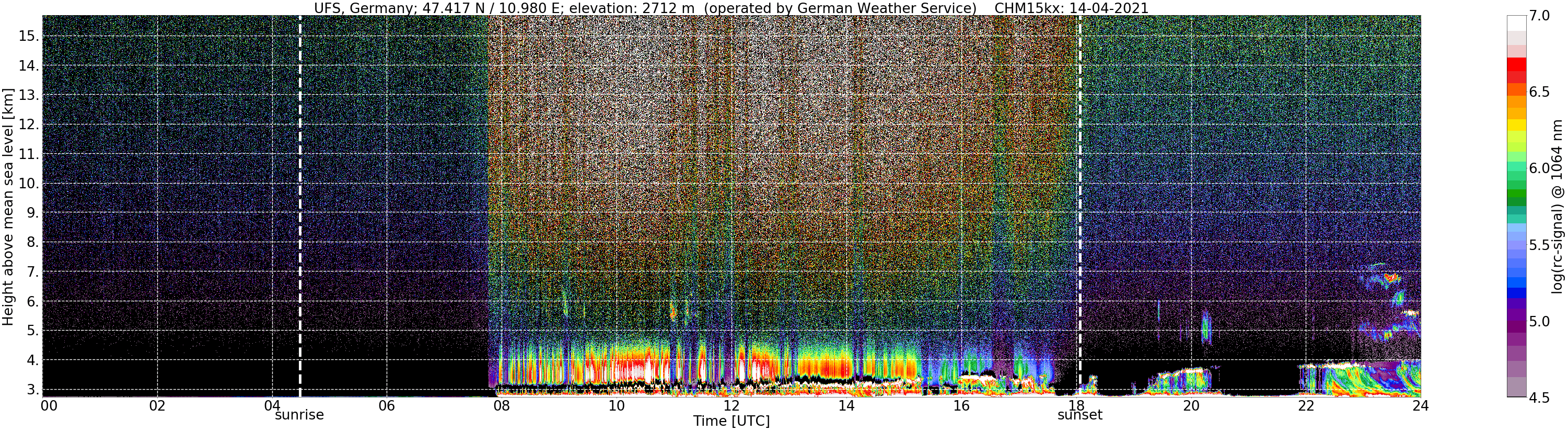Click the '24' tick on the time axis
1568x431 pixels.
tap(1420, 406)
